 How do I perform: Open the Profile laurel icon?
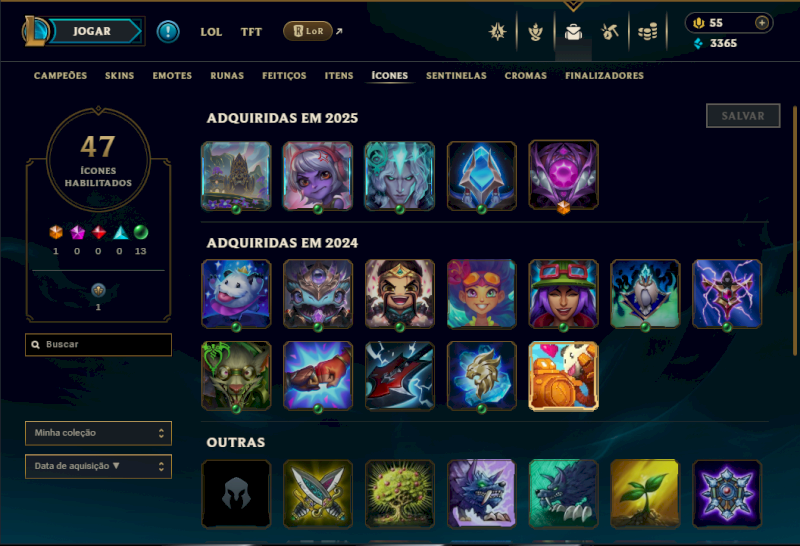pos(535,32)
